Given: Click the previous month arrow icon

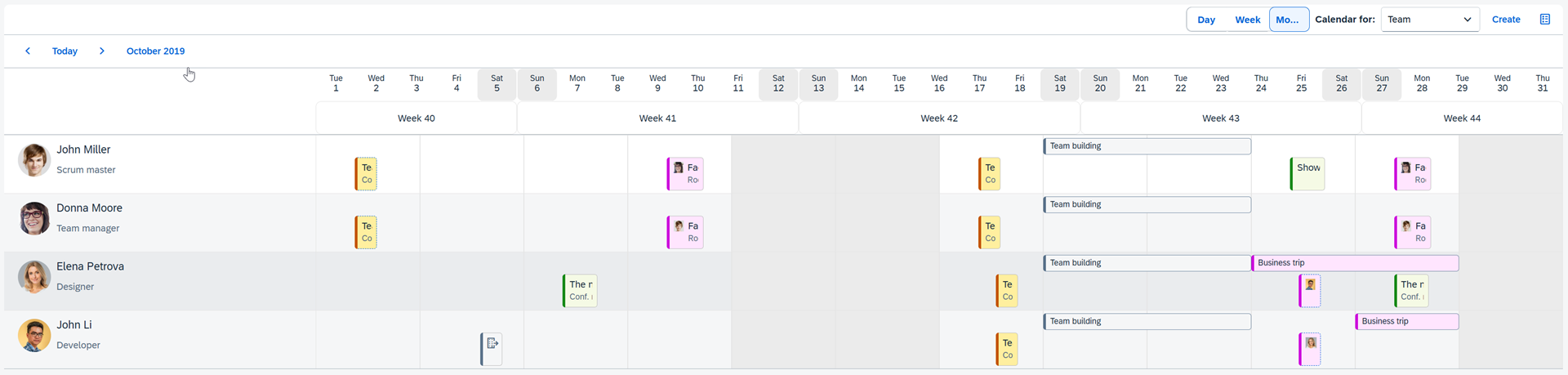Looking at the screenshot, I should pos(28,51).
